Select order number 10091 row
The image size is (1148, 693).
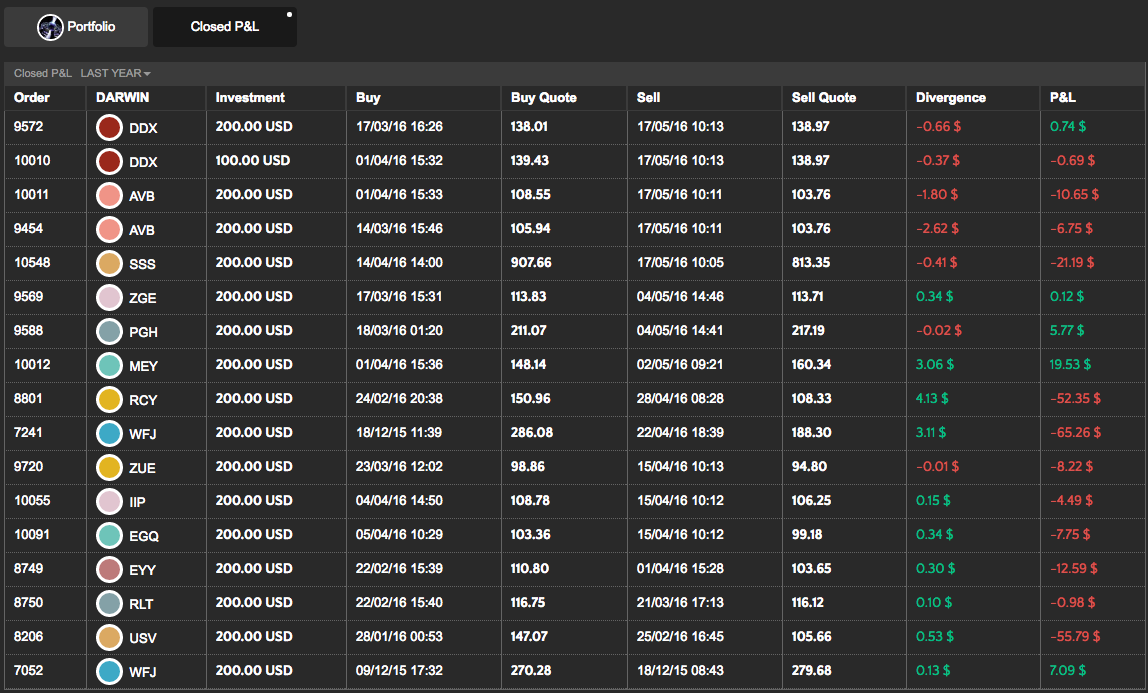[32, 535]
